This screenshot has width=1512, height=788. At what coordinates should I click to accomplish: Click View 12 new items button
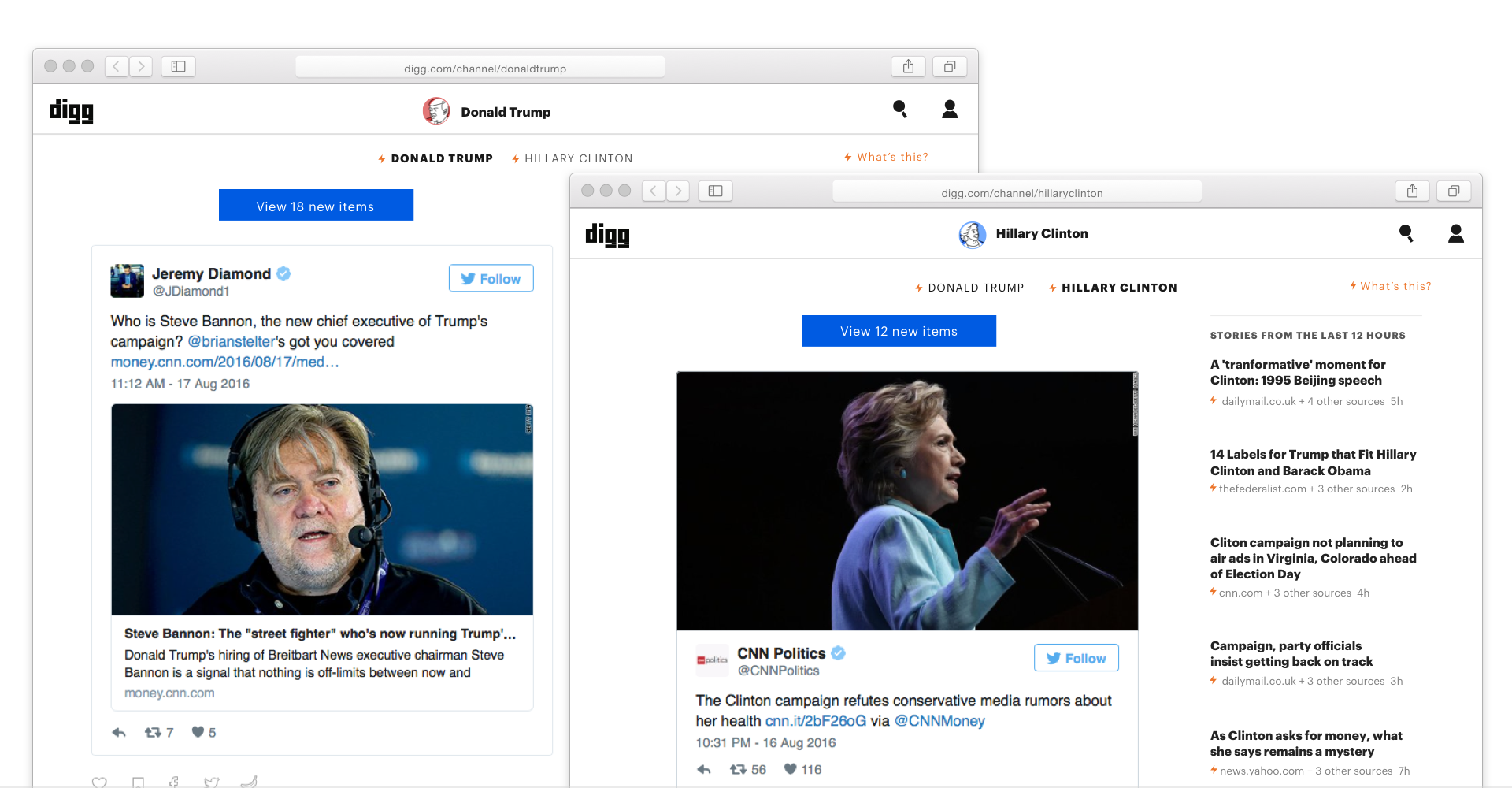coord(899,331)
